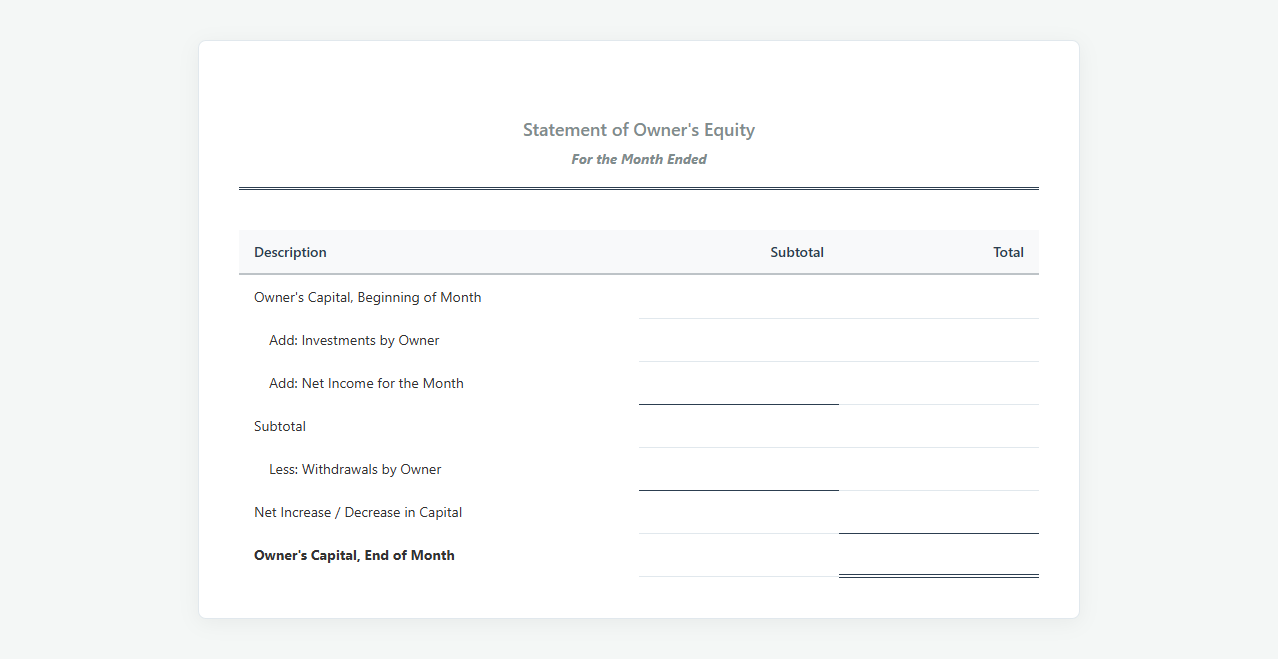Select Add: Net Income for the Month label
Viewport: 1278px width, 659px height.
click(x=366, y=383)
